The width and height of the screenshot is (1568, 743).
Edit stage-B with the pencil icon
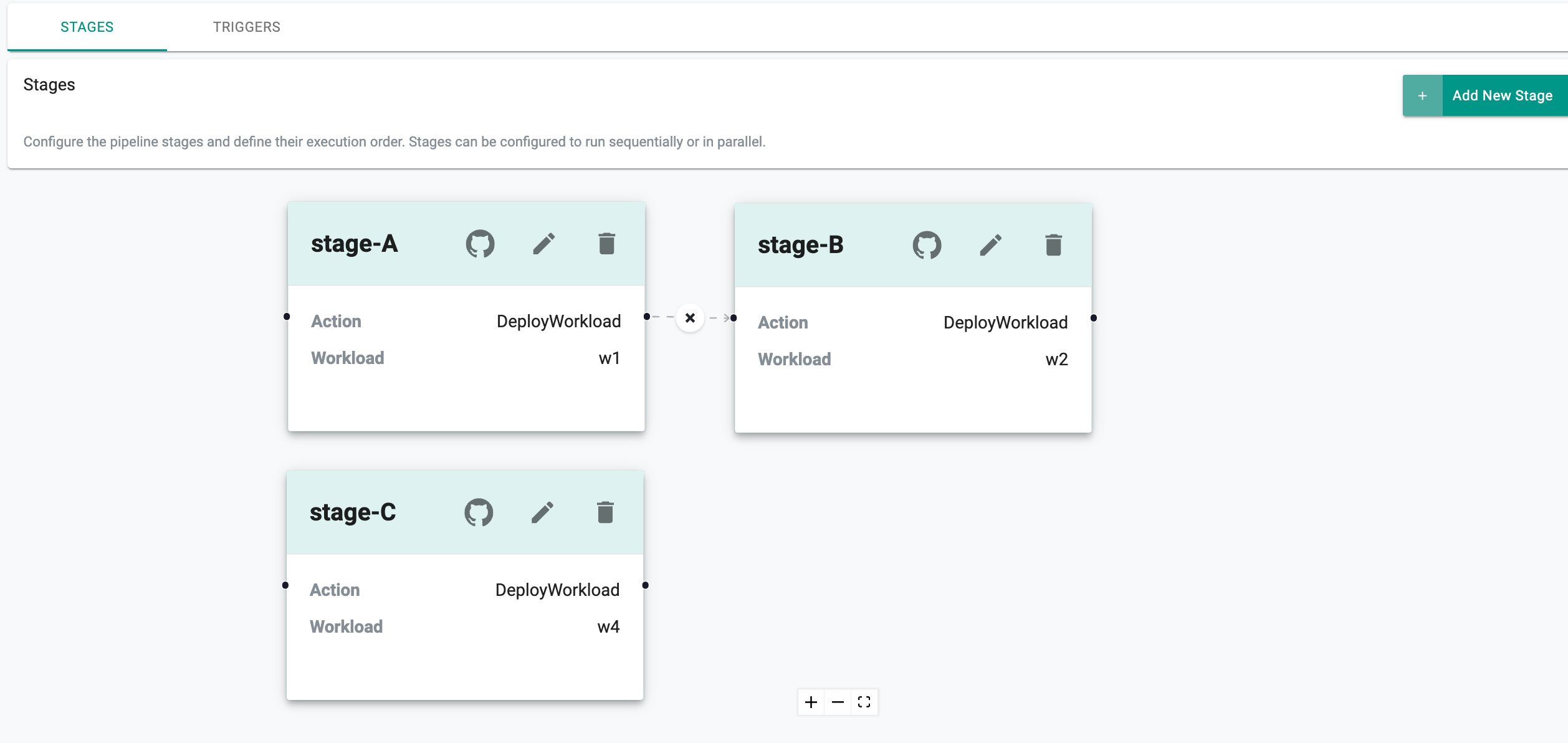[x=990, y=245]
